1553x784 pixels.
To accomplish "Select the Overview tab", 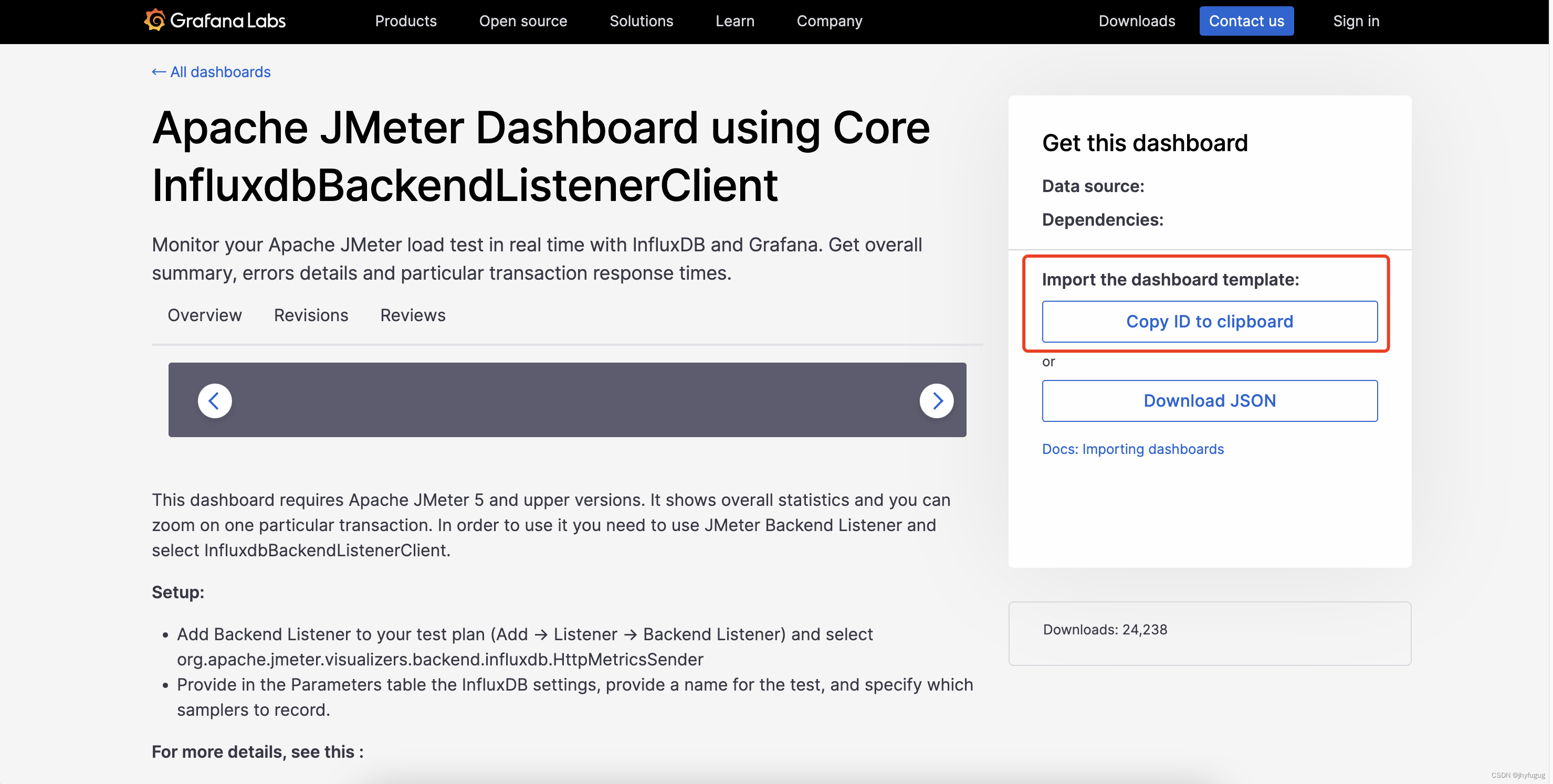I will point(204,315).
